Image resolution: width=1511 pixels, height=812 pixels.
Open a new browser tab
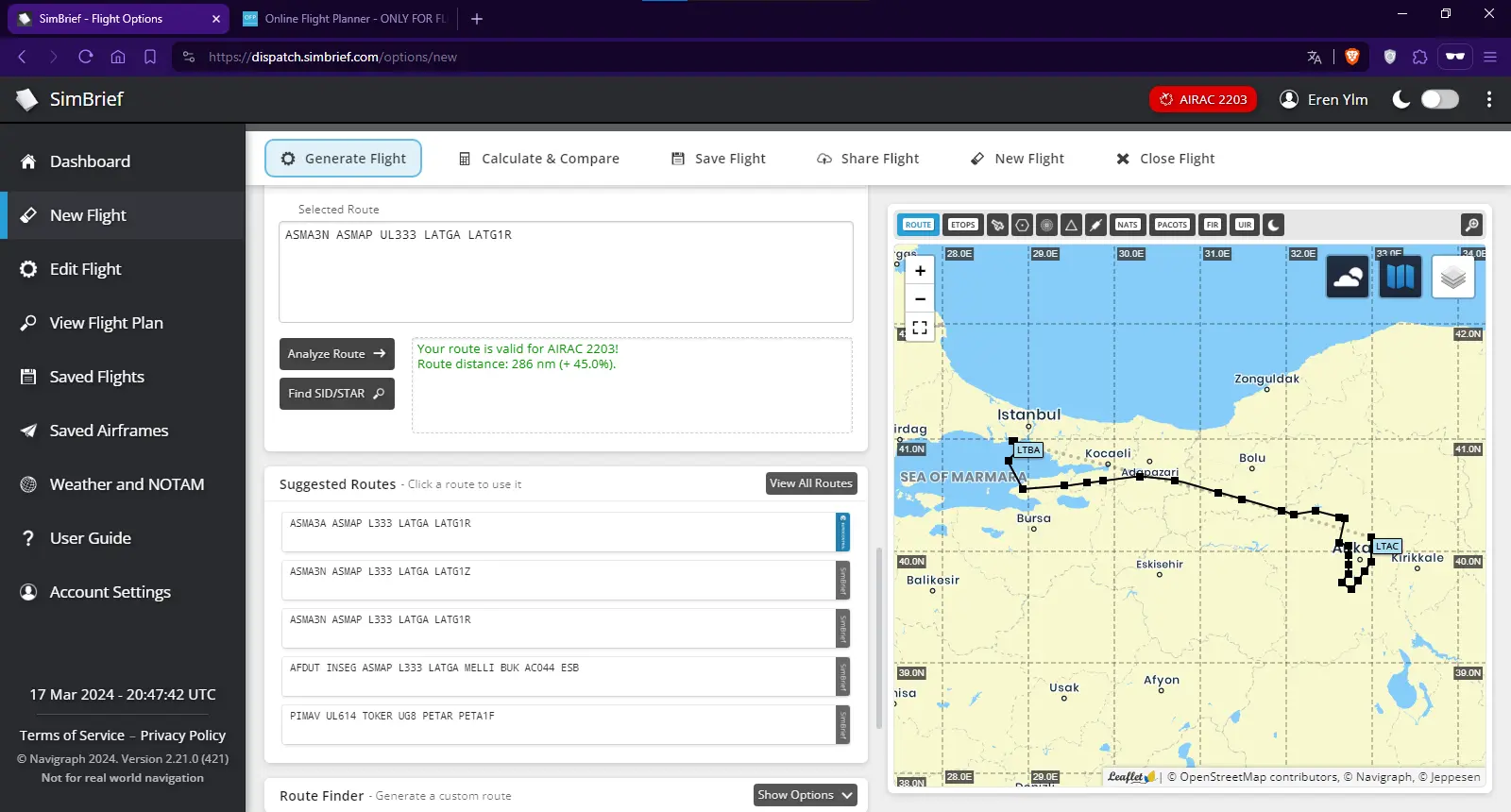click(x=477, y=19)
